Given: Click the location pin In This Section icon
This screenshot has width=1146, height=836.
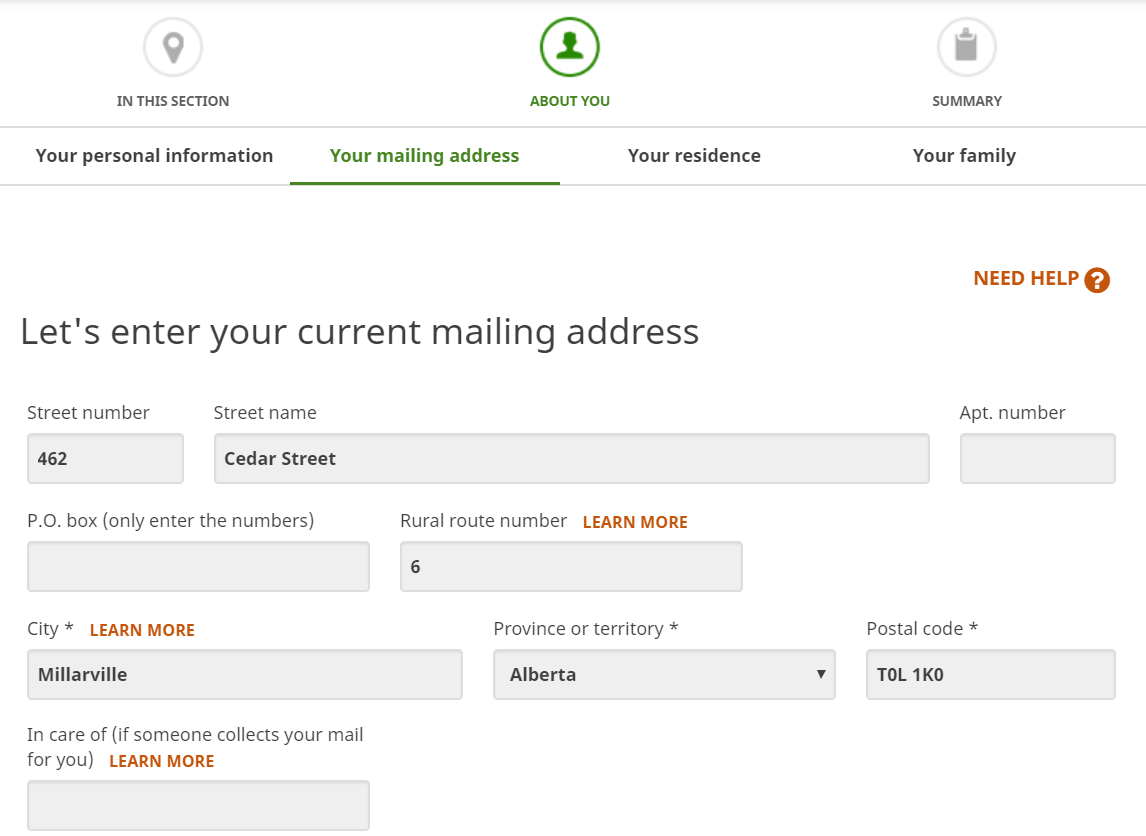Looking at the screenshot, I should point(172,47).
